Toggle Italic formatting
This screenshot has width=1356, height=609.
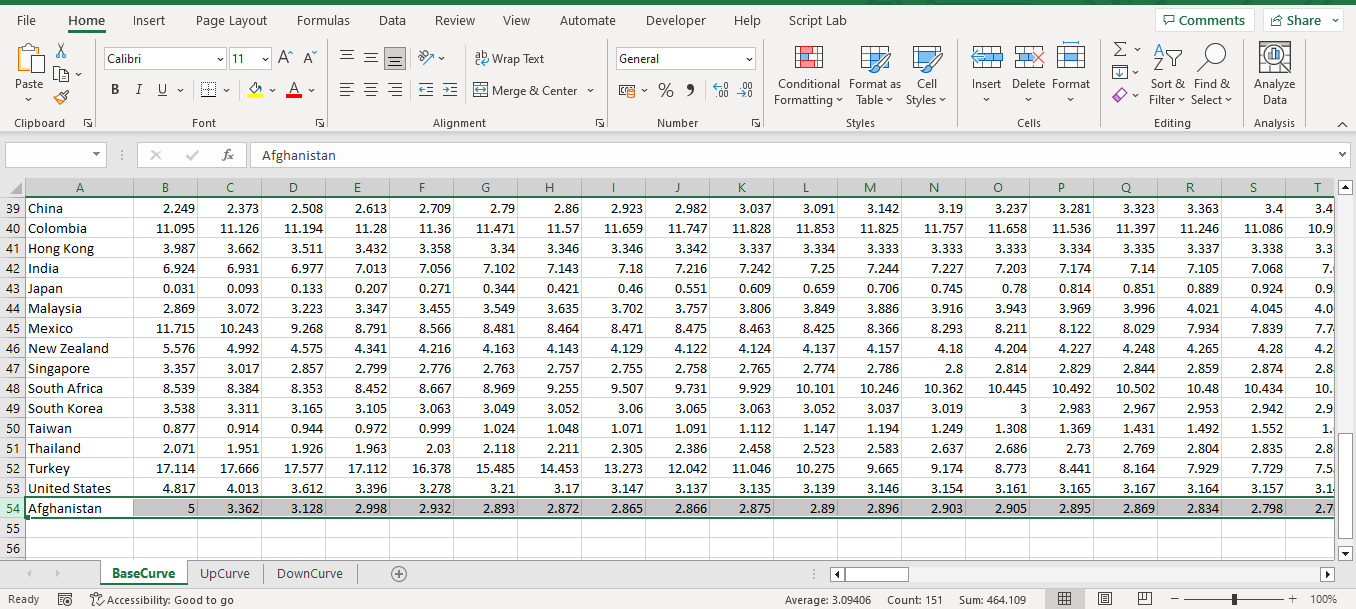point(139,90)
